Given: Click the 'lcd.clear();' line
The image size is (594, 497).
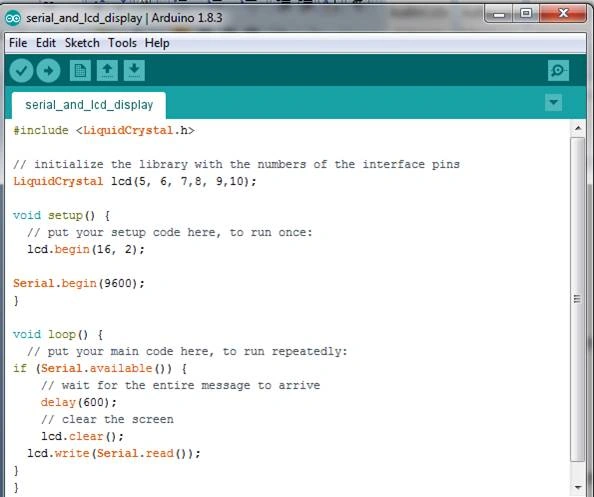Looking at the screenshot, I should [82, 436].
